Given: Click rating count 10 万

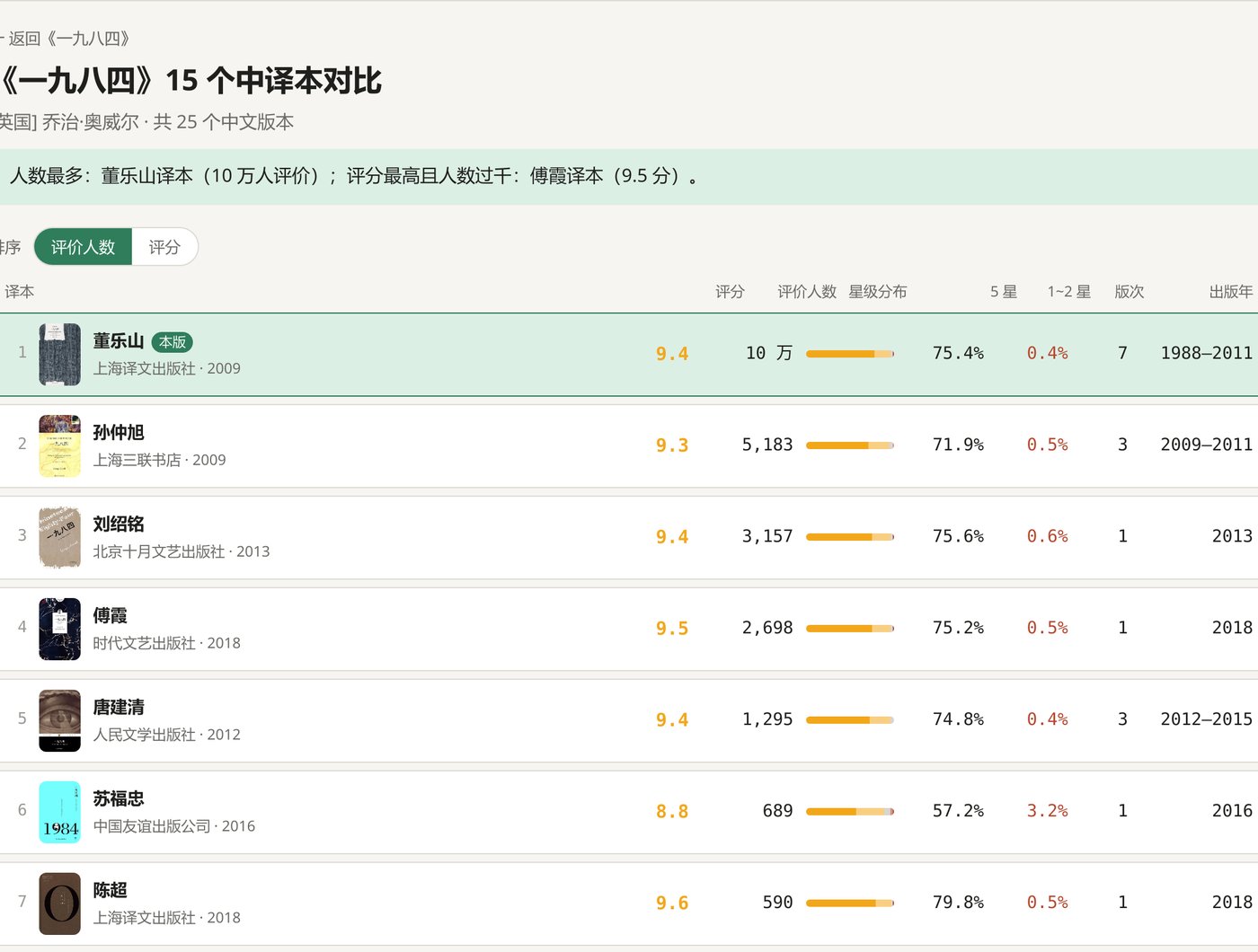Looking at the screenshot, I should coord(769,353).
